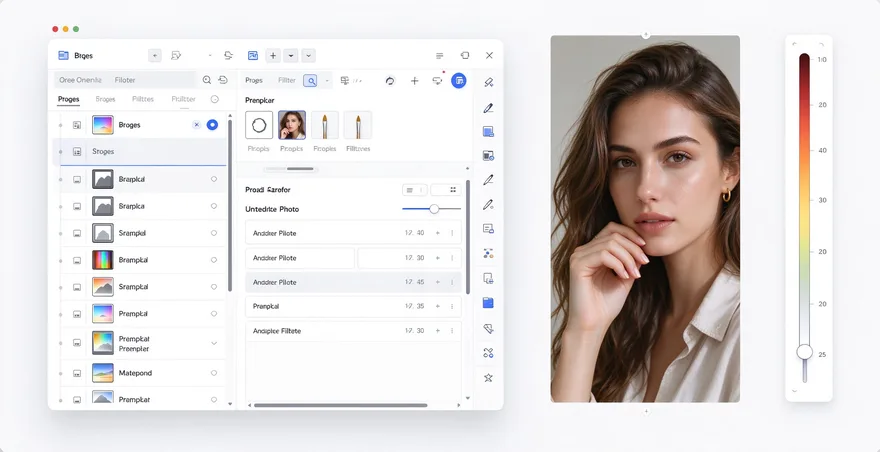
Task: Click the magnifier icon beside Filoter field
Action: [x=207, y=80]
